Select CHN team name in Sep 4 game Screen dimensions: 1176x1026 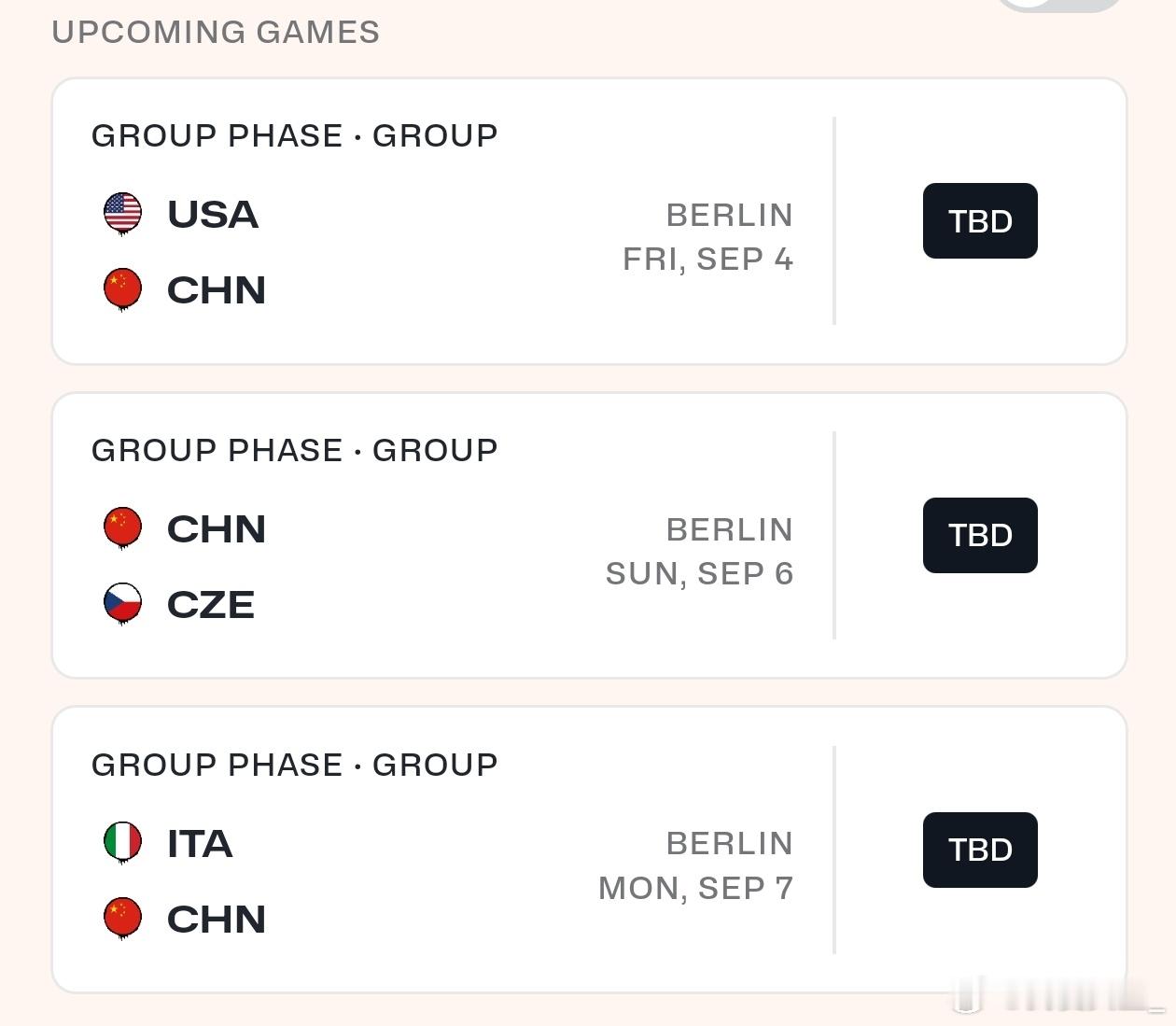[217, 290]
